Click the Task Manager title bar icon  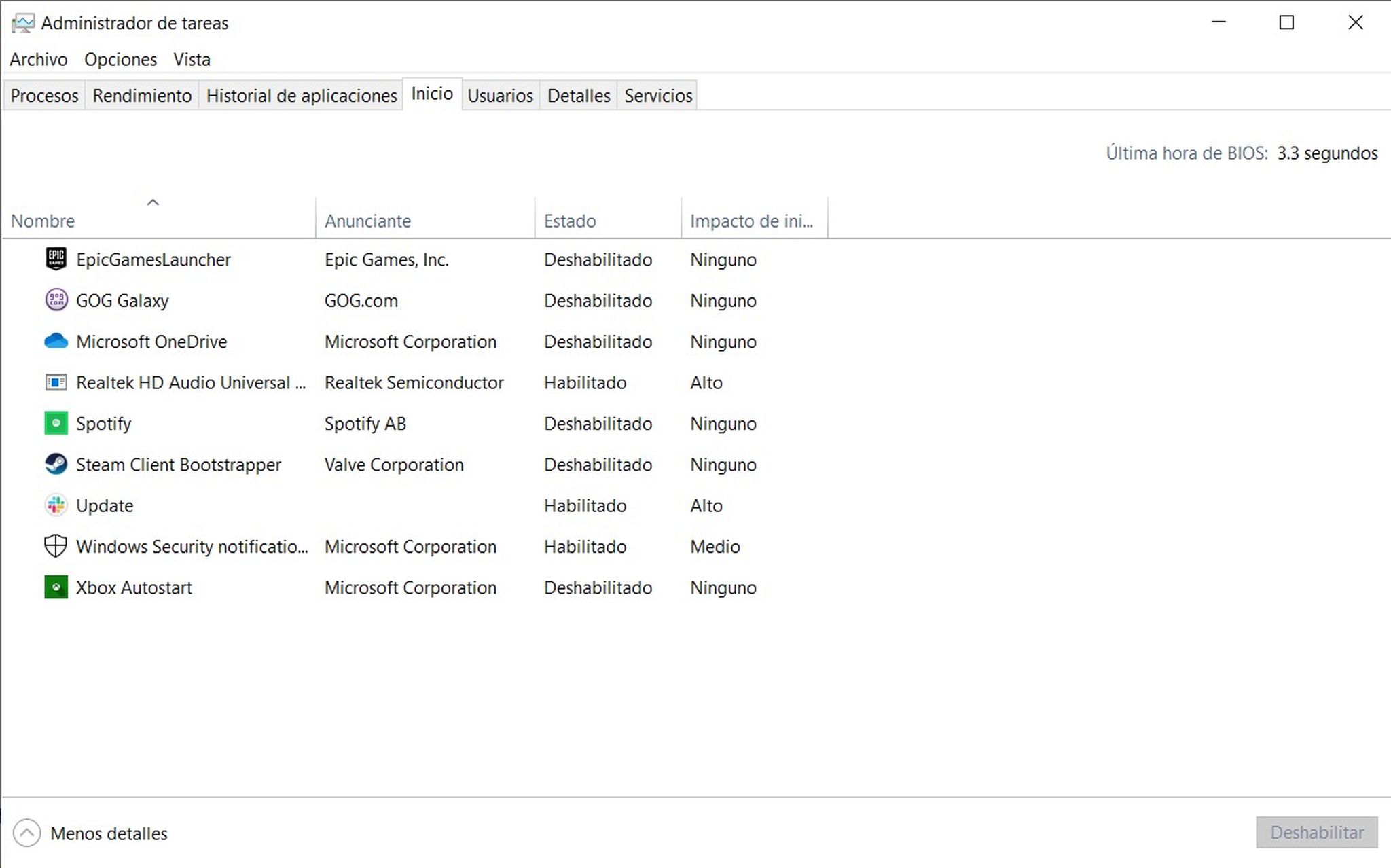(x=22, y=22)
